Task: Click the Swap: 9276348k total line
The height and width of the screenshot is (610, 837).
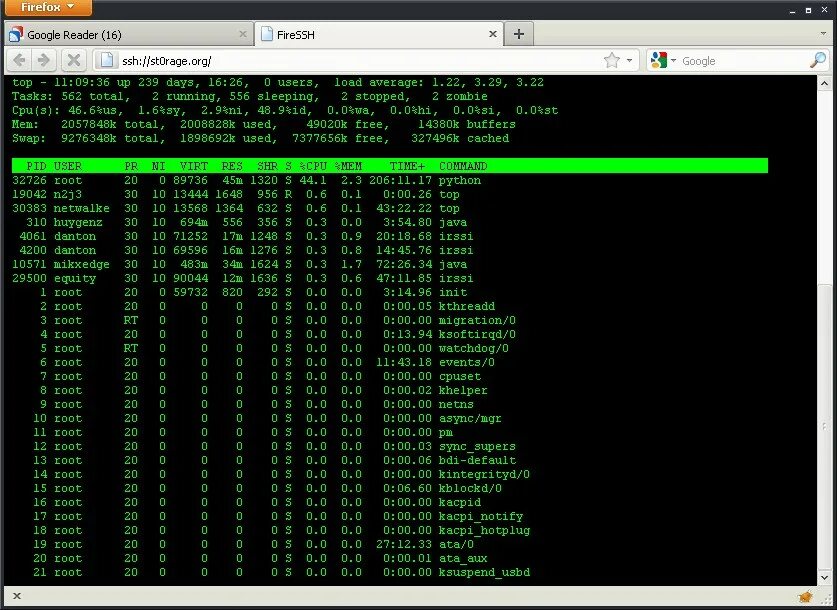Action: point(260,138)
